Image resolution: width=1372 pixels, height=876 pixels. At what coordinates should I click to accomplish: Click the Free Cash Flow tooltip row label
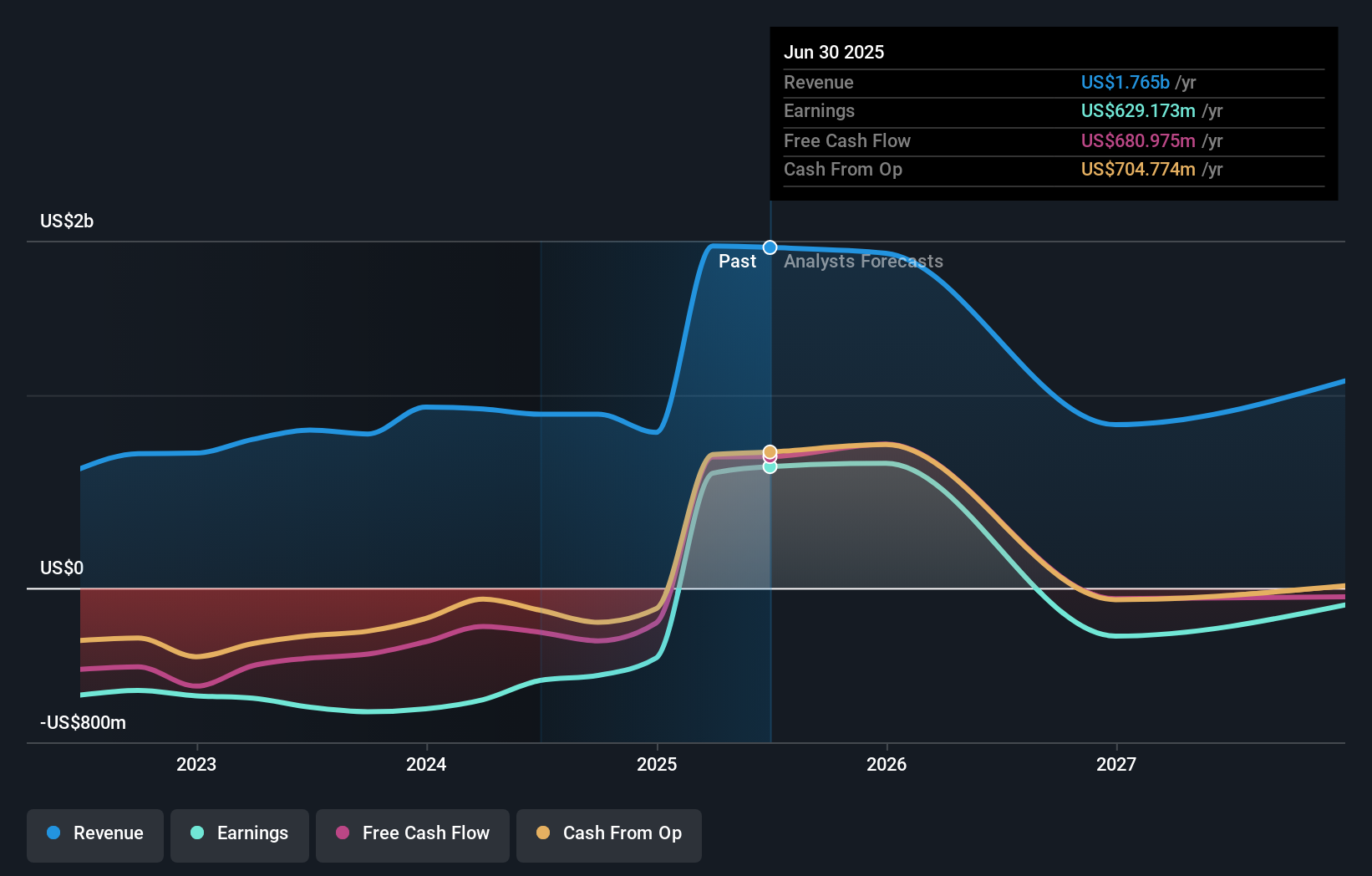(847, 140)
